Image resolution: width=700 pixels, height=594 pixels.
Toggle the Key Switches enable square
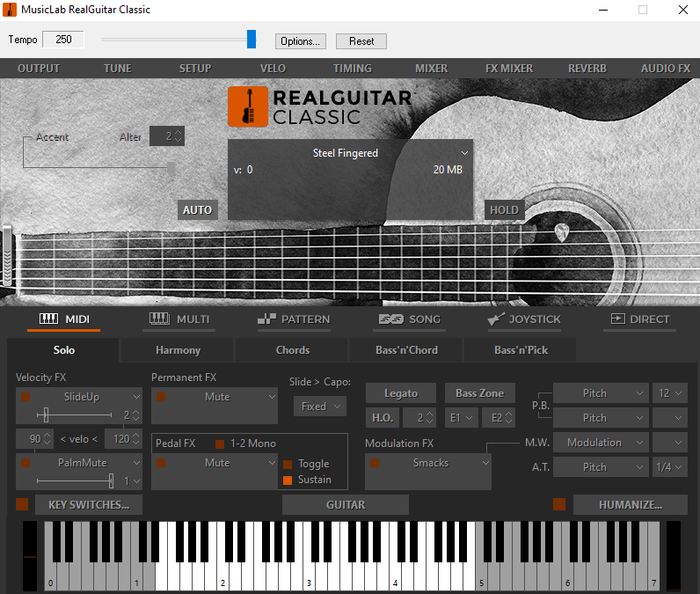22,504
